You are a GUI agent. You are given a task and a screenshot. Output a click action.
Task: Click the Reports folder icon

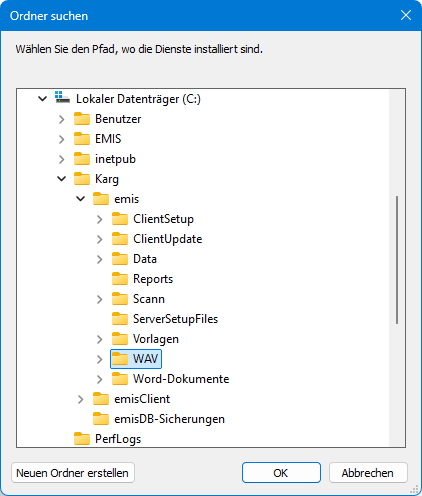(x=120, y=279)
